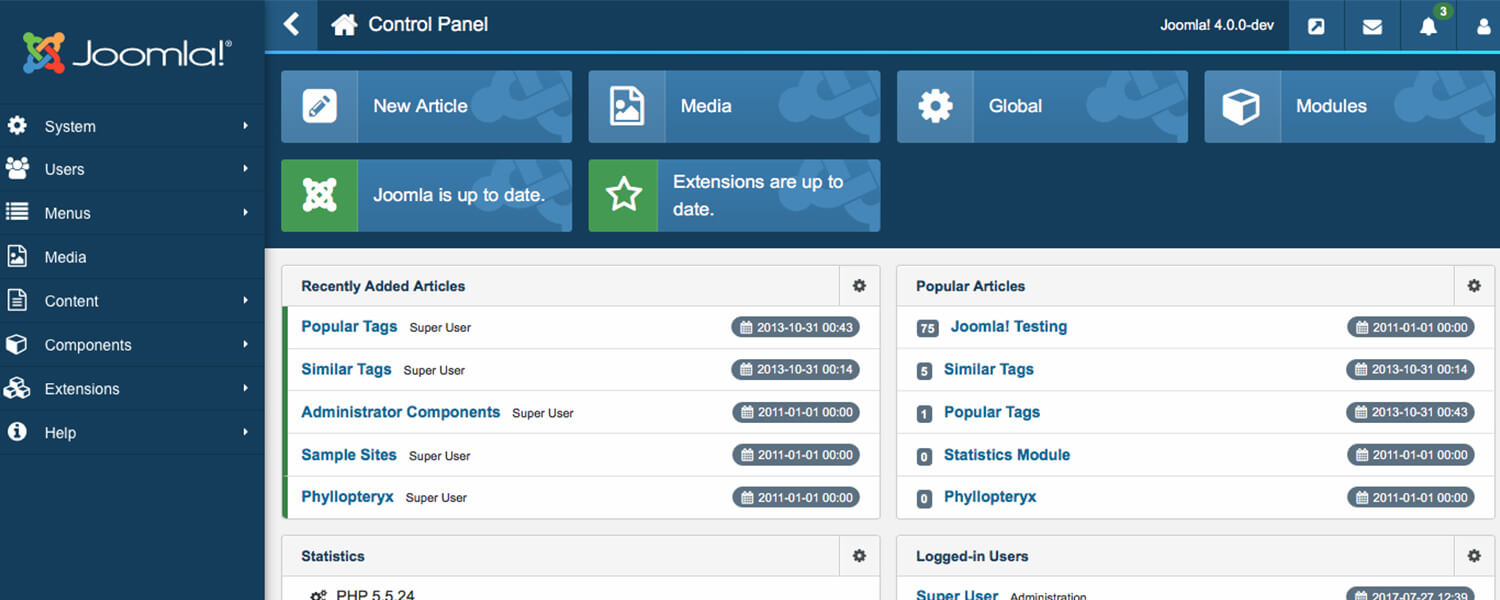Open the Help sidebar menu
The width and height of the screenshot is (1500, 600).
pos(132,433)
